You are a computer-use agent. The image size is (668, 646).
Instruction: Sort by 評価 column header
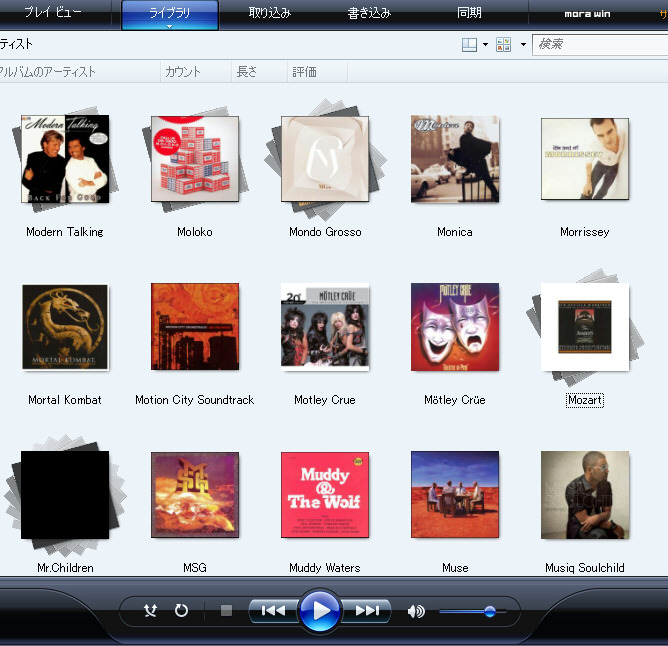click(x=317, y=72)
